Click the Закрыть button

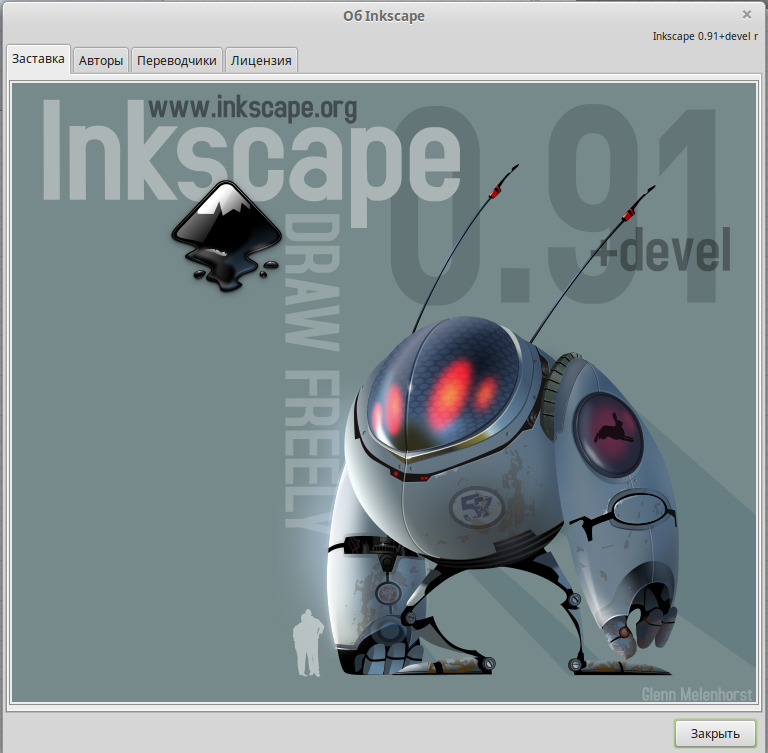click(715, 733)
